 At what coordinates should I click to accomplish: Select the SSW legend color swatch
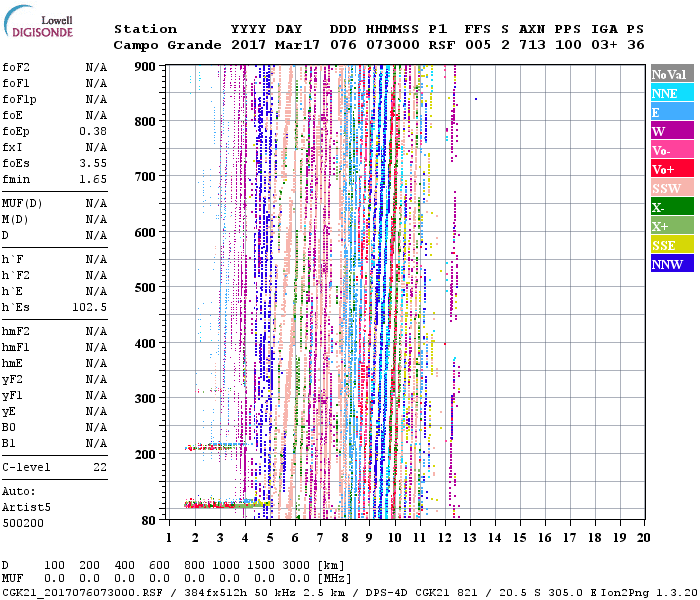pos(672,188)
